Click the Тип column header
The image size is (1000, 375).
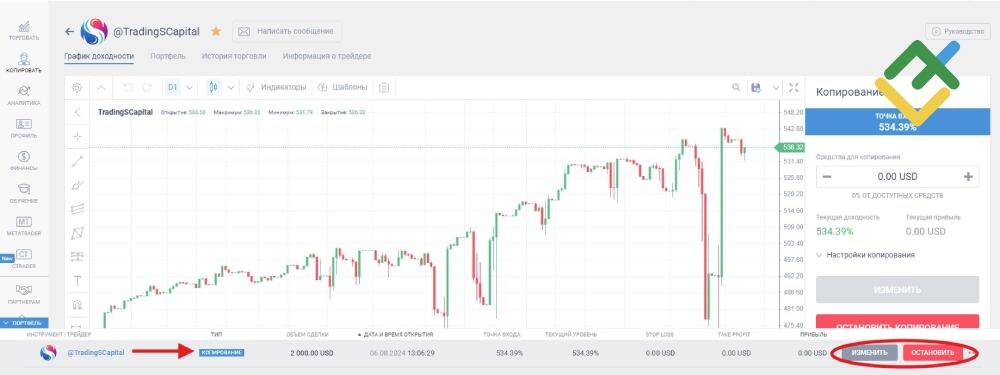[216, 334]
